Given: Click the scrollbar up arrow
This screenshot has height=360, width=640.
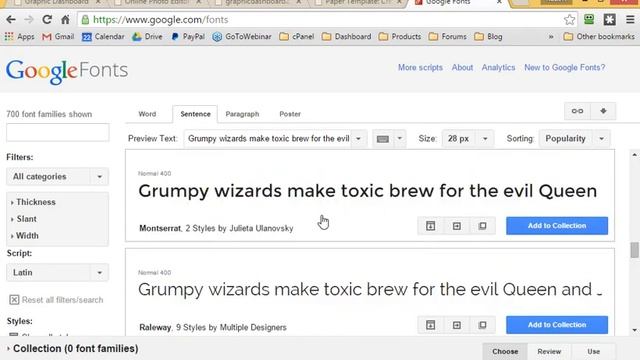Looking at the screenshot, I should pyautogui.click(x=634, y=155).
